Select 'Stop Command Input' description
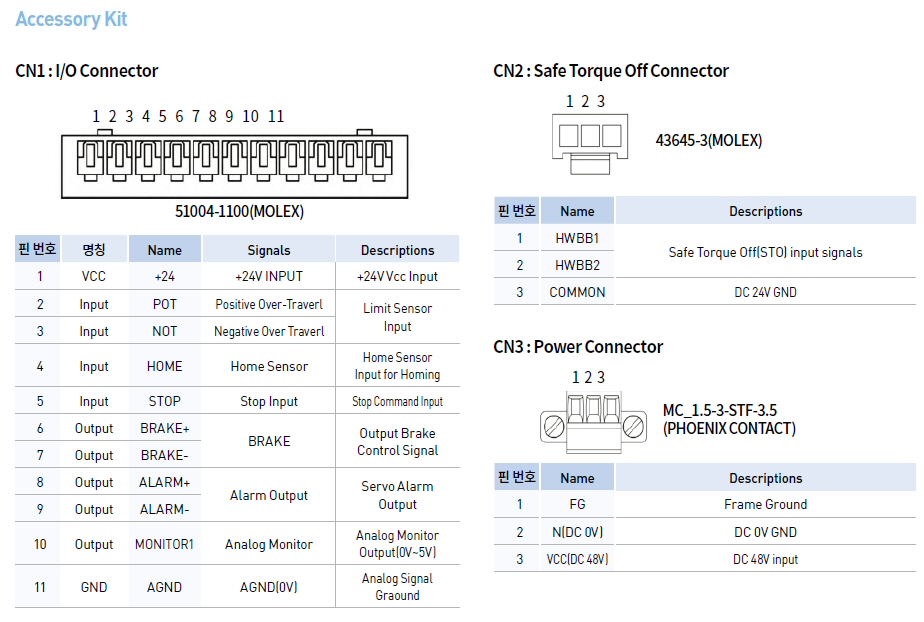The width and height of the screenshot is (924, 622). coord(398,401)
